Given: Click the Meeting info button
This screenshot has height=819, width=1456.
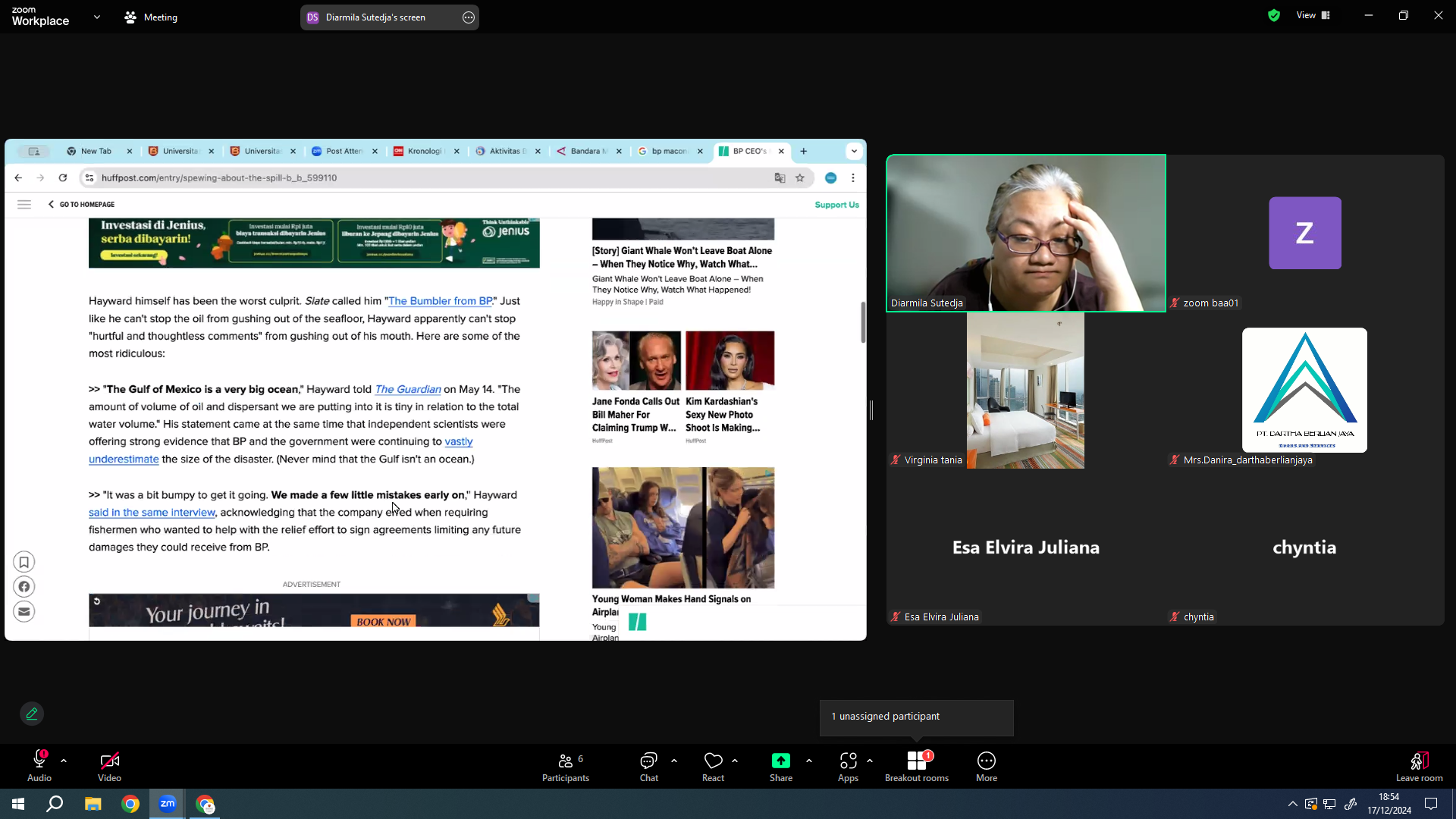Looking at the screenshot, I should tap(151, 17).
